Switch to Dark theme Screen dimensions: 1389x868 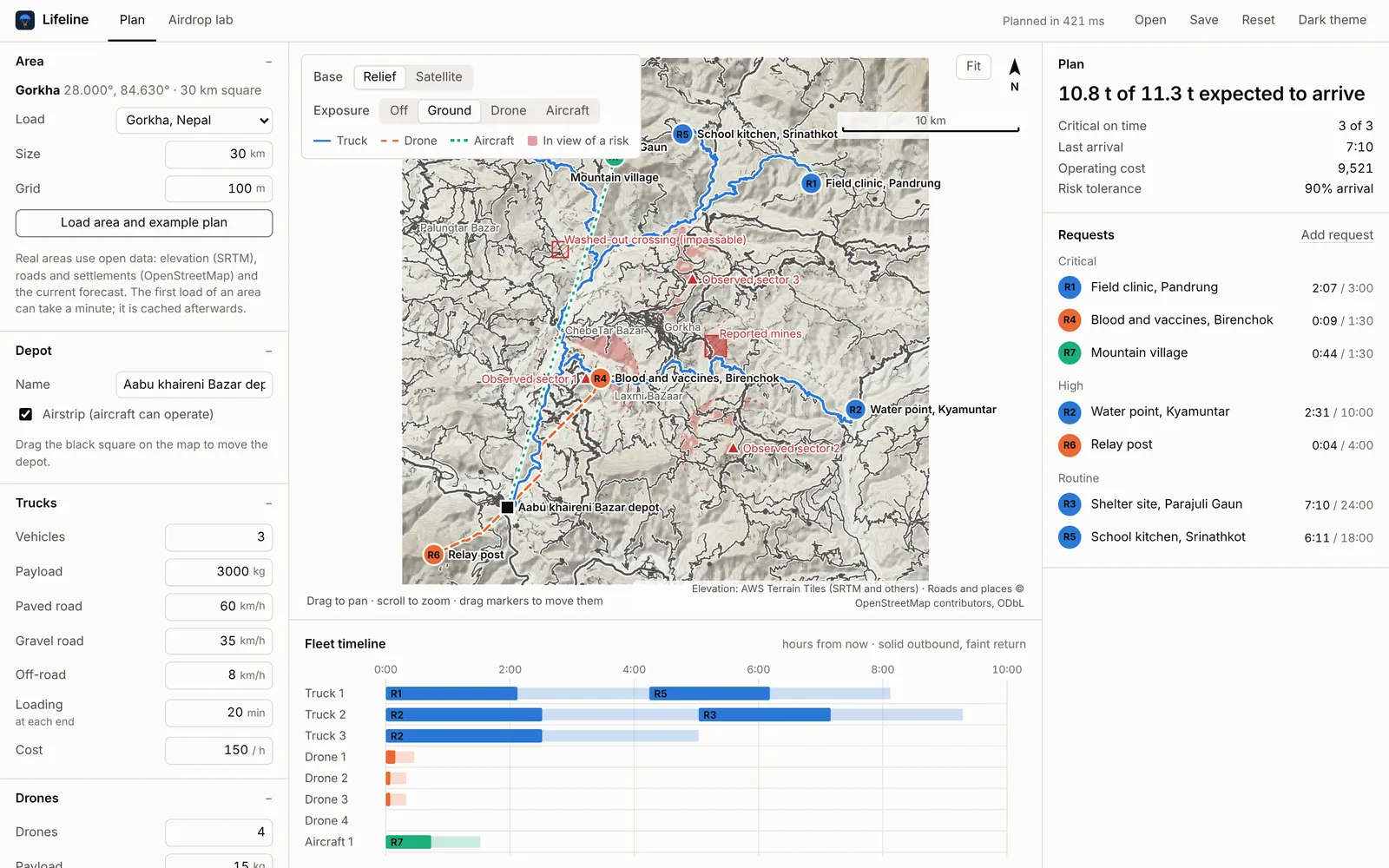(1332, 20)
